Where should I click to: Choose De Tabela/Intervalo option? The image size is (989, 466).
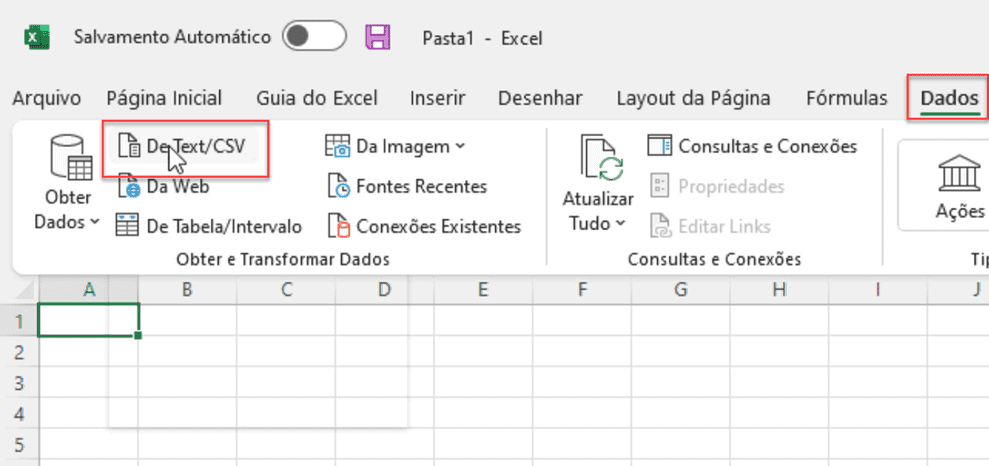click(x=209, y=226)
